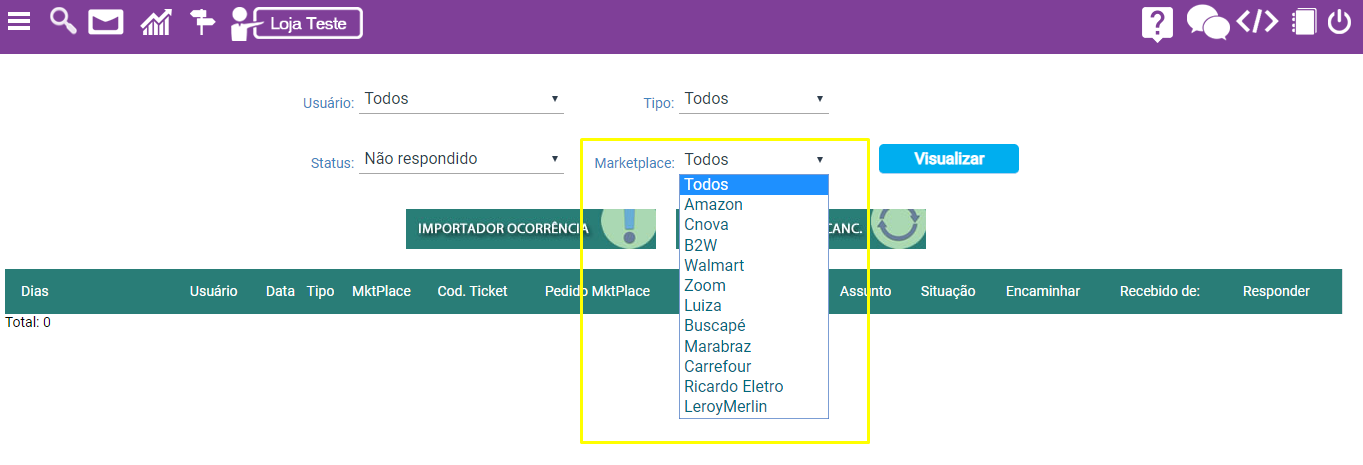The image size is (1363, 465).
Task: Open the Status dropdown showing Não respondido
Action: (461, 159)
